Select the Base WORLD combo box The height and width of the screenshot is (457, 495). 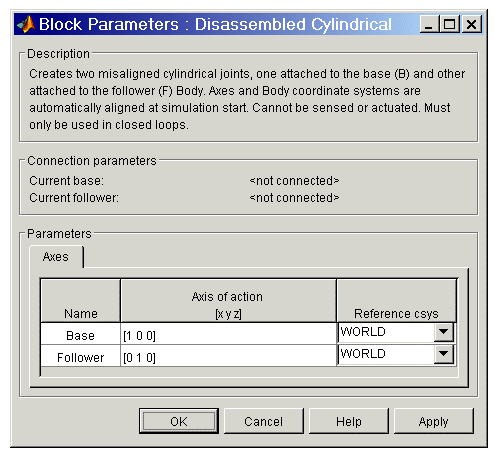point(396,332)
